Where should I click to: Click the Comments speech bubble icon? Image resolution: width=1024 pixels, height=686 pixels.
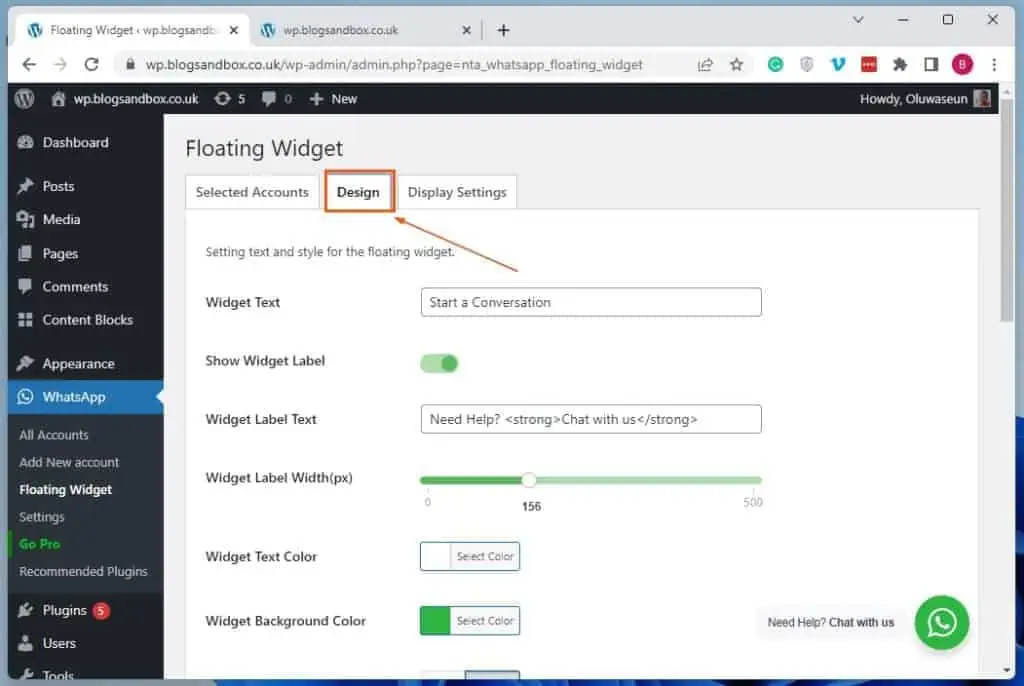click(24, 287)
